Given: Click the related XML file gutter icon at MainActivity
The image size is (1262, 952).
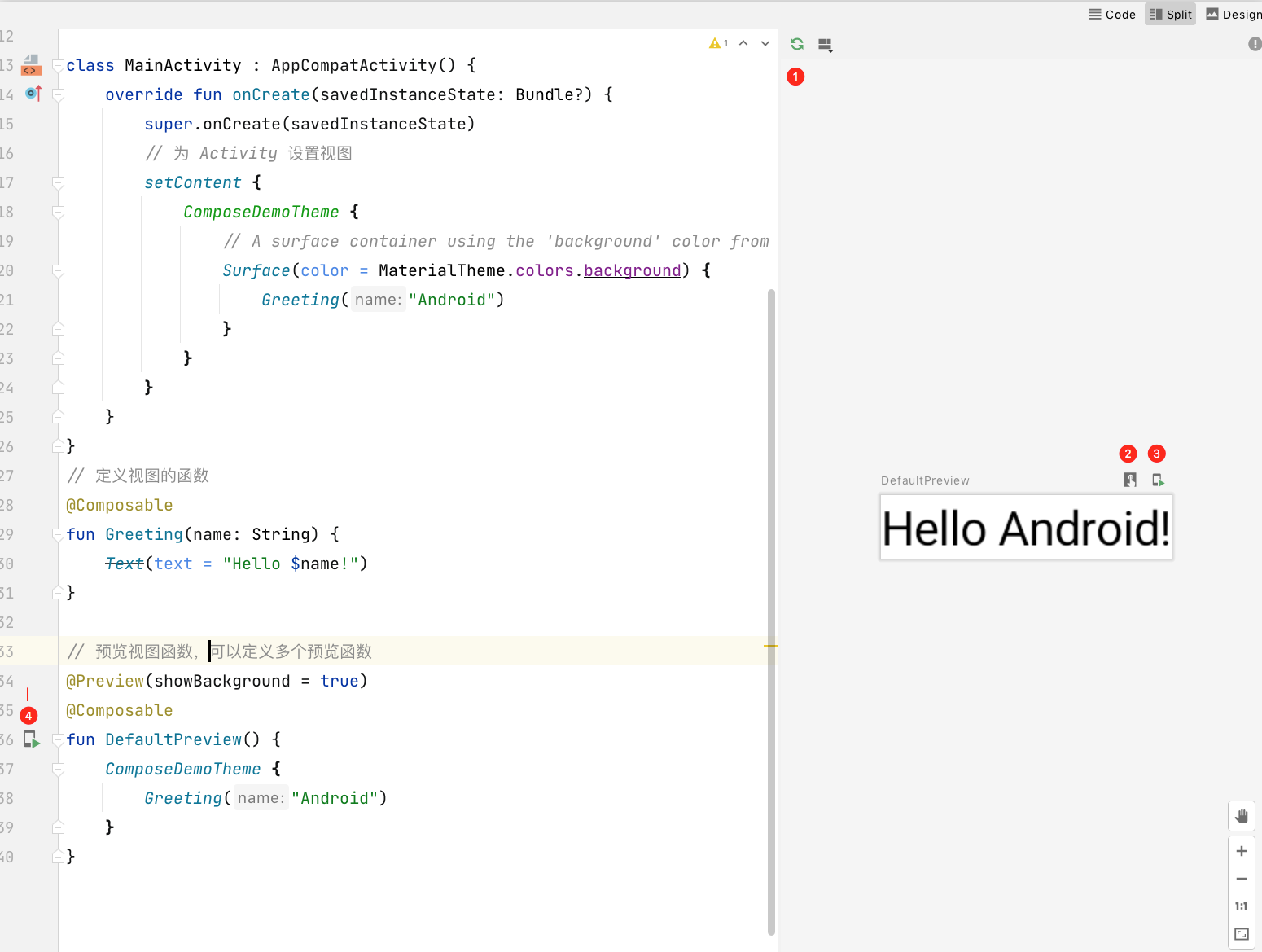Looking at the screenshot, I should coord(31,65).
